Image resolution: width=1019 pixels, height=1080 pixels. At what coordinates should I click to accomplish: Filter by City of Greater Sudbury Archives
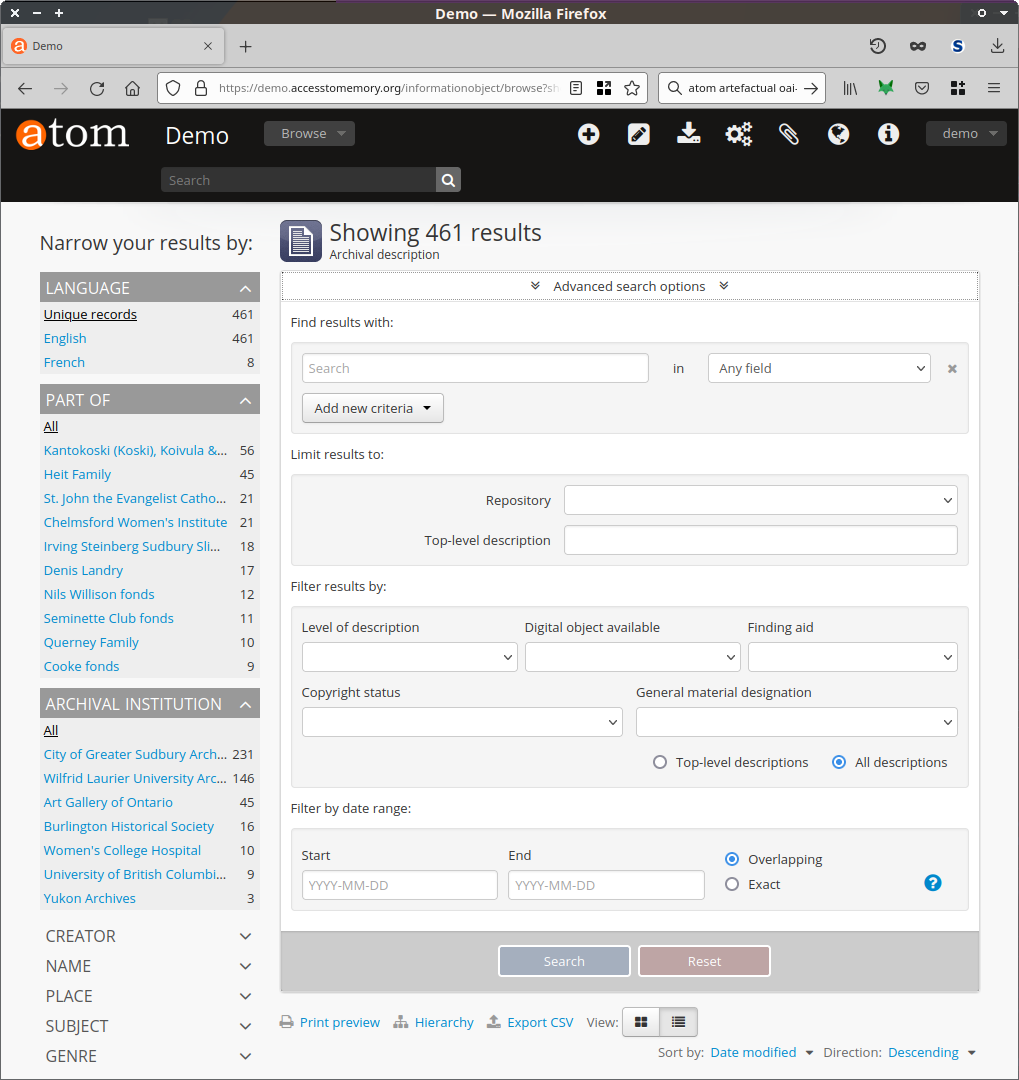coord(135,754)
